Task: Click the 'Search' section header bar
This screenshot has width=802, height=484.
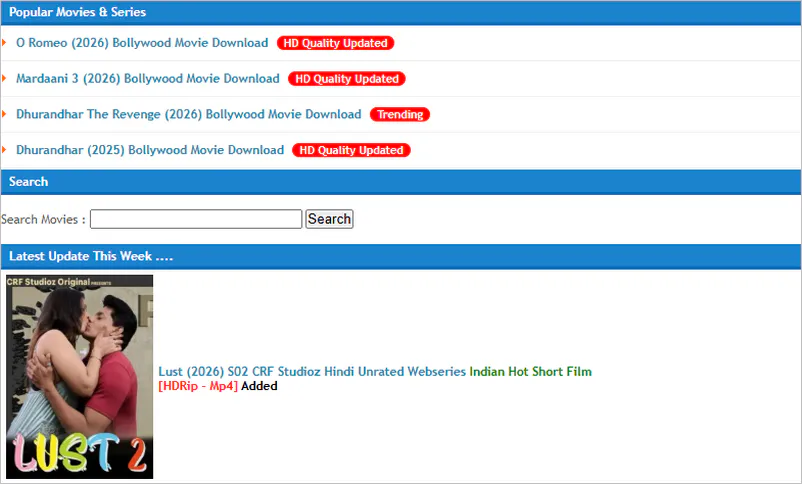Action: [401, 182]
